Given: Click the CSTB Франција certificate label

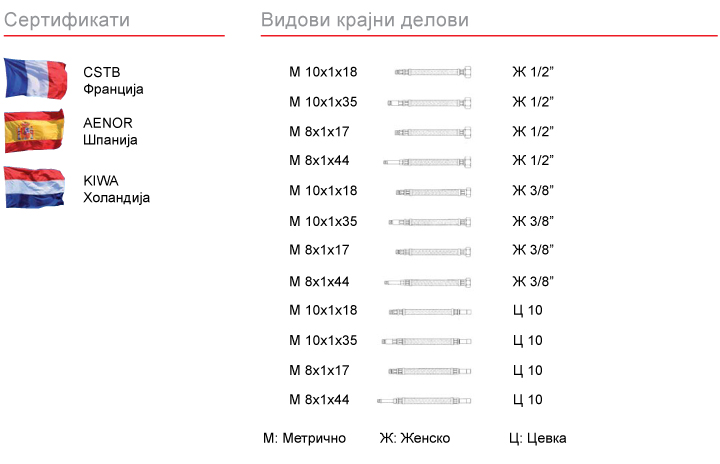Looking at the screenshot, I should [113, 80].
